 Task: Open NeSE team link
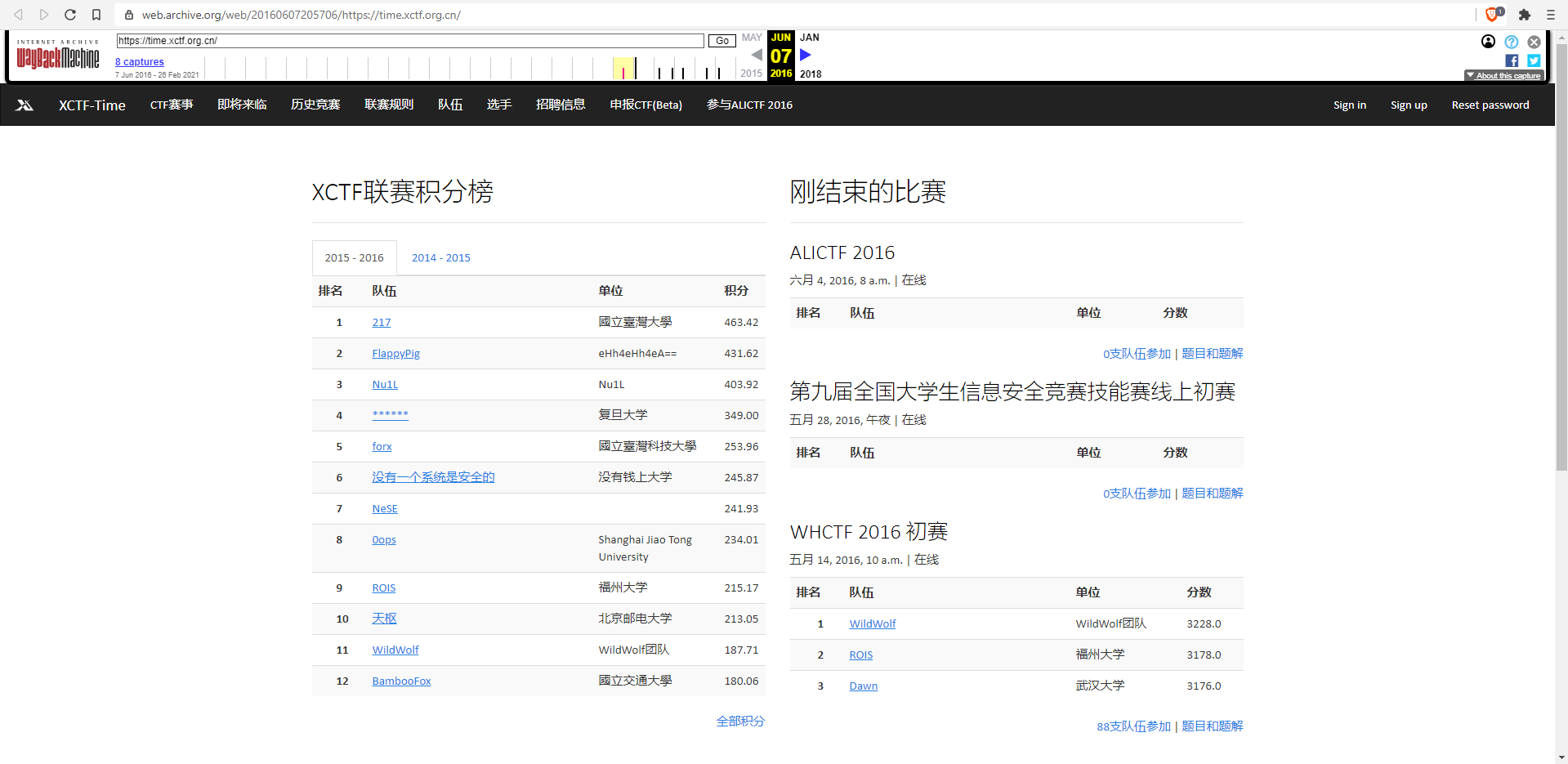click(x=385, y=508)
